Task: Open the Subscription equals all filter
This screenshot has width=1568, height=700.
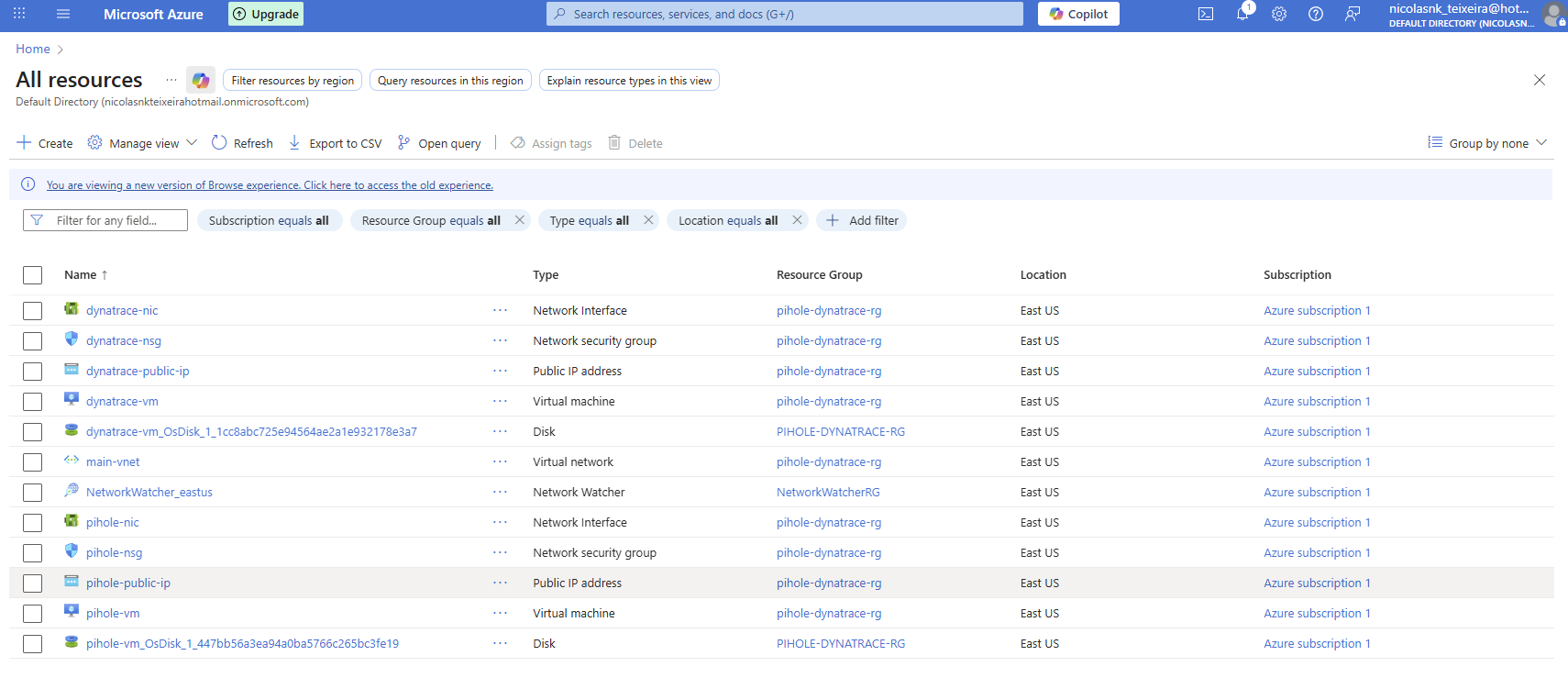Action: 269,220
